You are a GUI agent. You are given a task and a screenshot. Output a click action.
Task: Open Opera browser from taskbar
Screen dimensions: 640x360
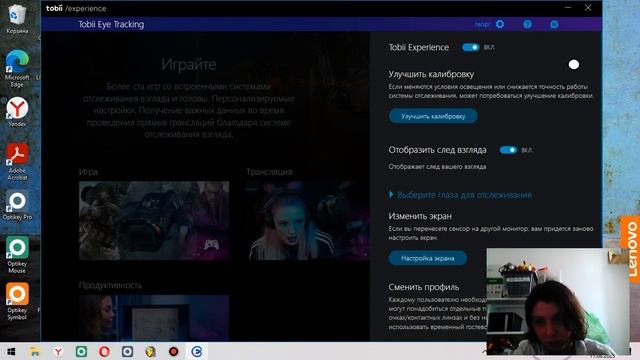tap(104, 351)
